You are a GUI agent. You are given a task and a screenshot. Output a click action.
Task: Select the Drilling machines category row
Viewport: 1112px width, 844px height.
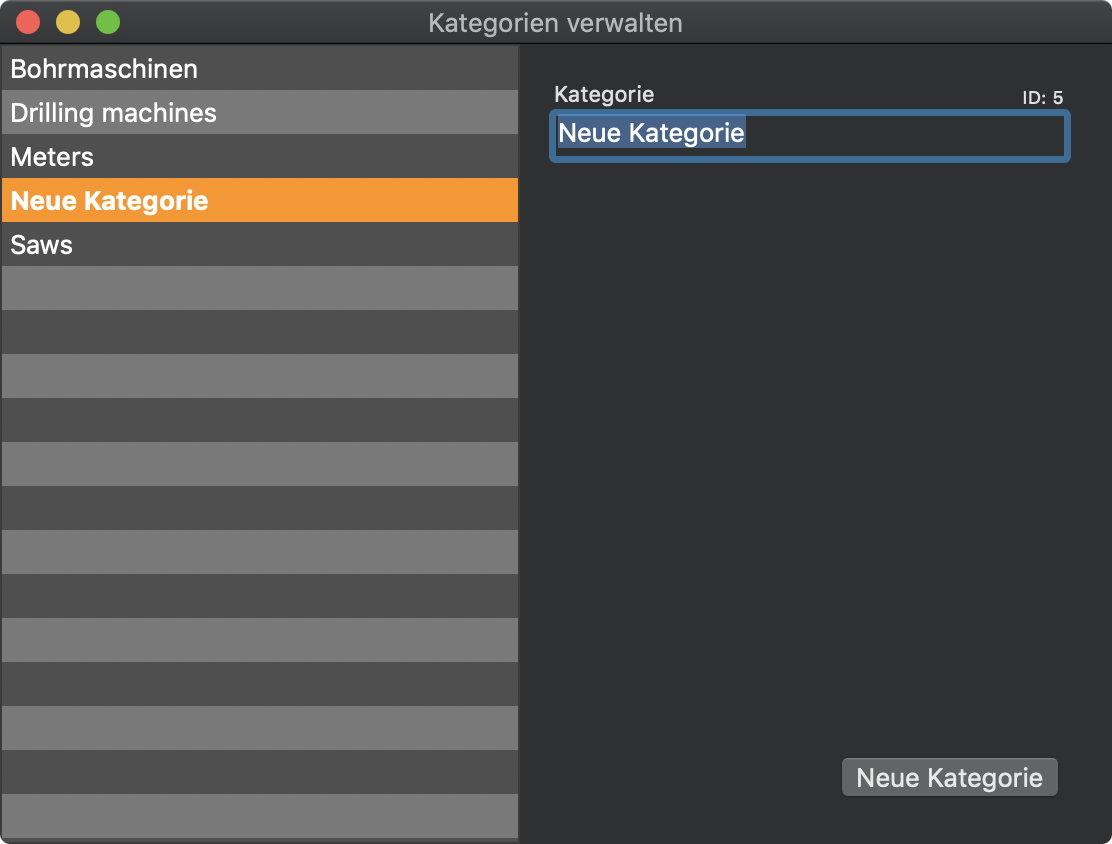(260, 112)
